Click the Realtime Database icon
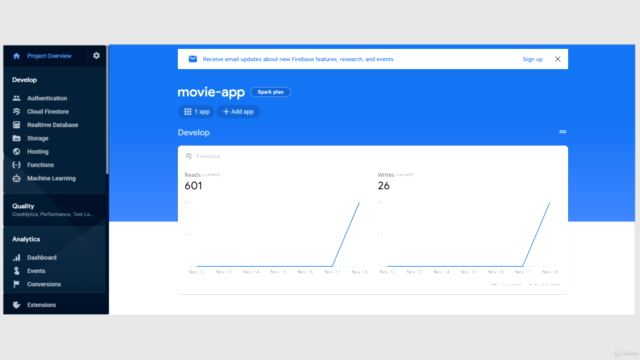The width and height of the screenshot is (640, 360). coord(16,125)
